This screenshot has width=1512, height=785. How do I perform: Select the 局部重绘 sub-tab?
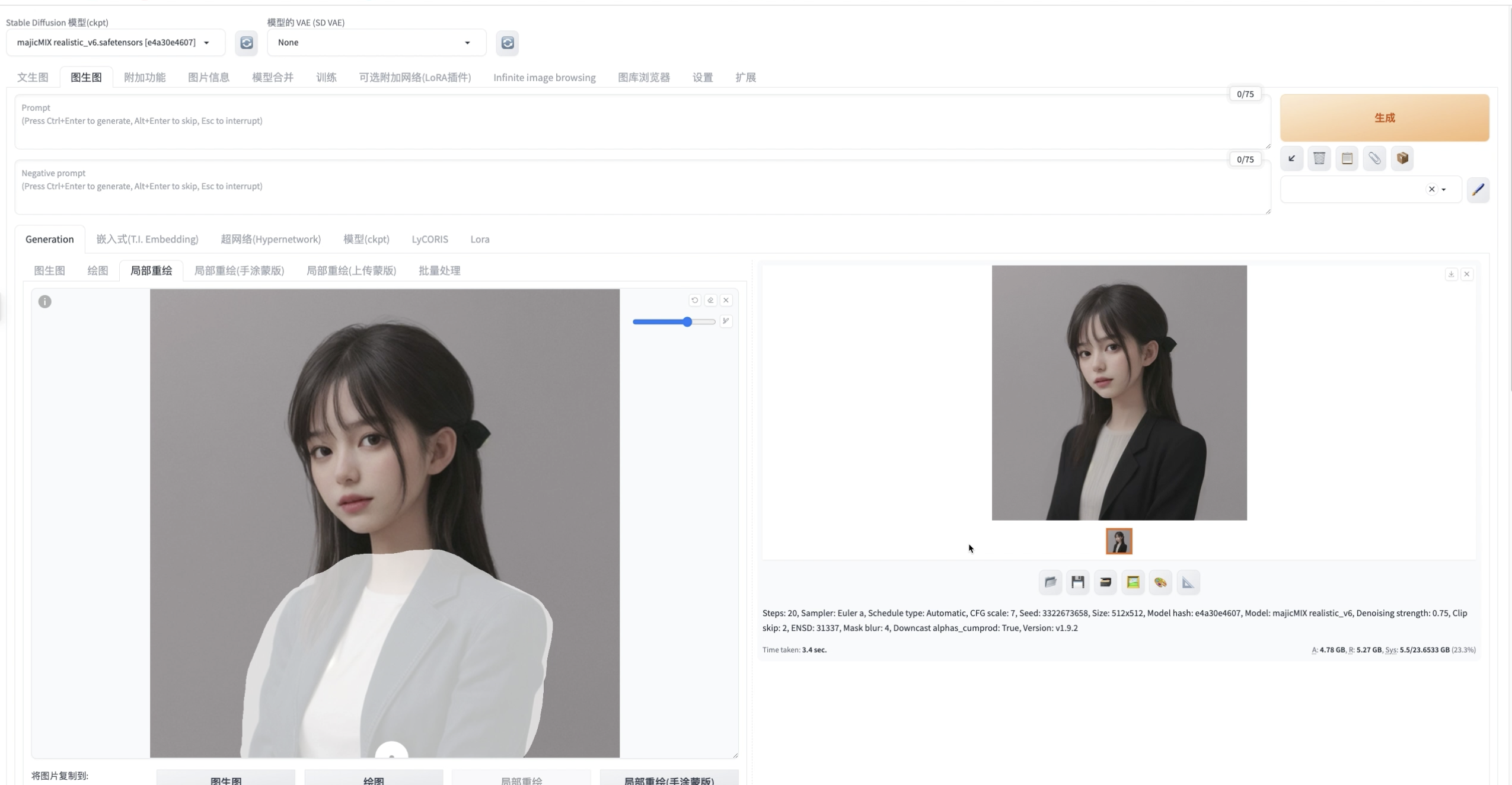[x=151, y=270]
